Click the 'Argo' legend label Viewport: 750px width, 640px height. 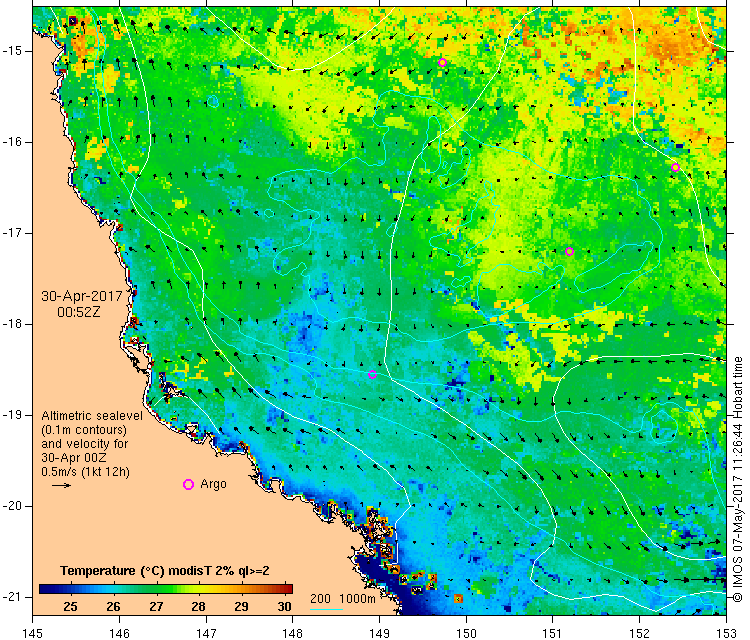(213, 484)
